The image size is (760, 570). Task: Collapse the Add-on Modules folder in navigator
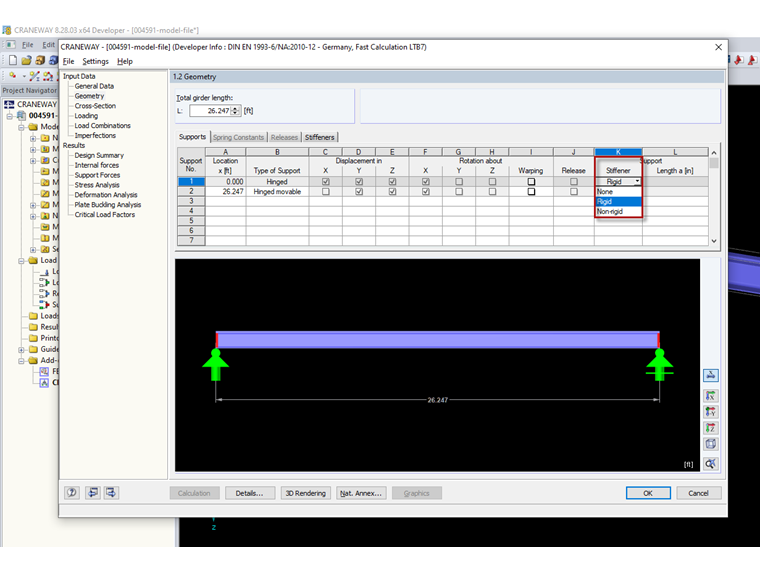(x=21, y=361)
